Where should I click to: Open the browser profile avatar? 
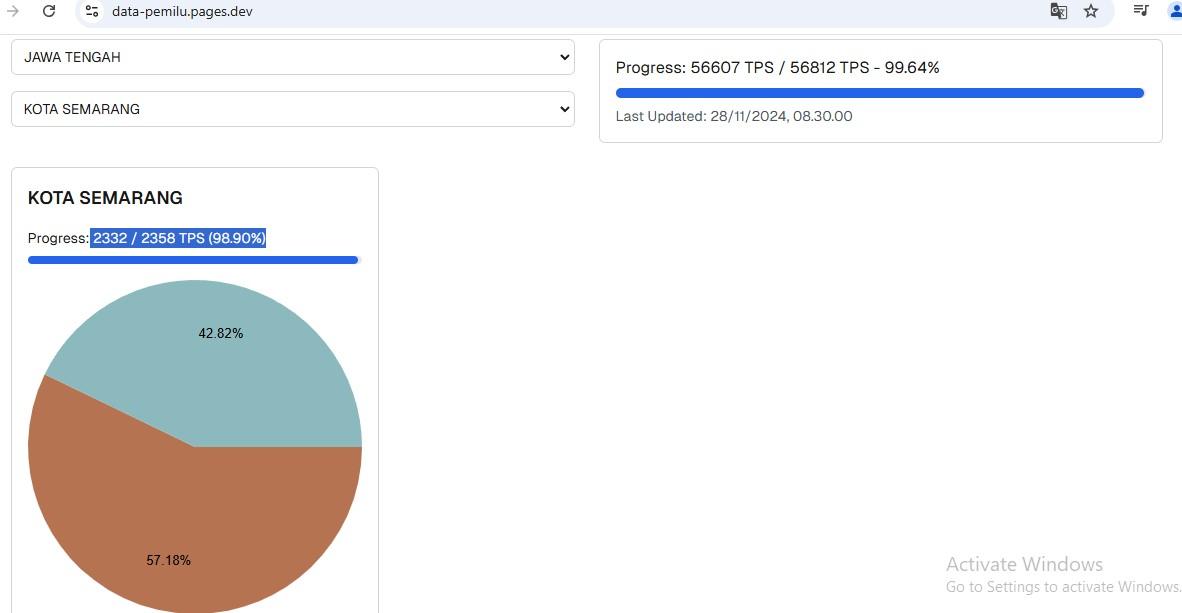(x=1174, y=11)
